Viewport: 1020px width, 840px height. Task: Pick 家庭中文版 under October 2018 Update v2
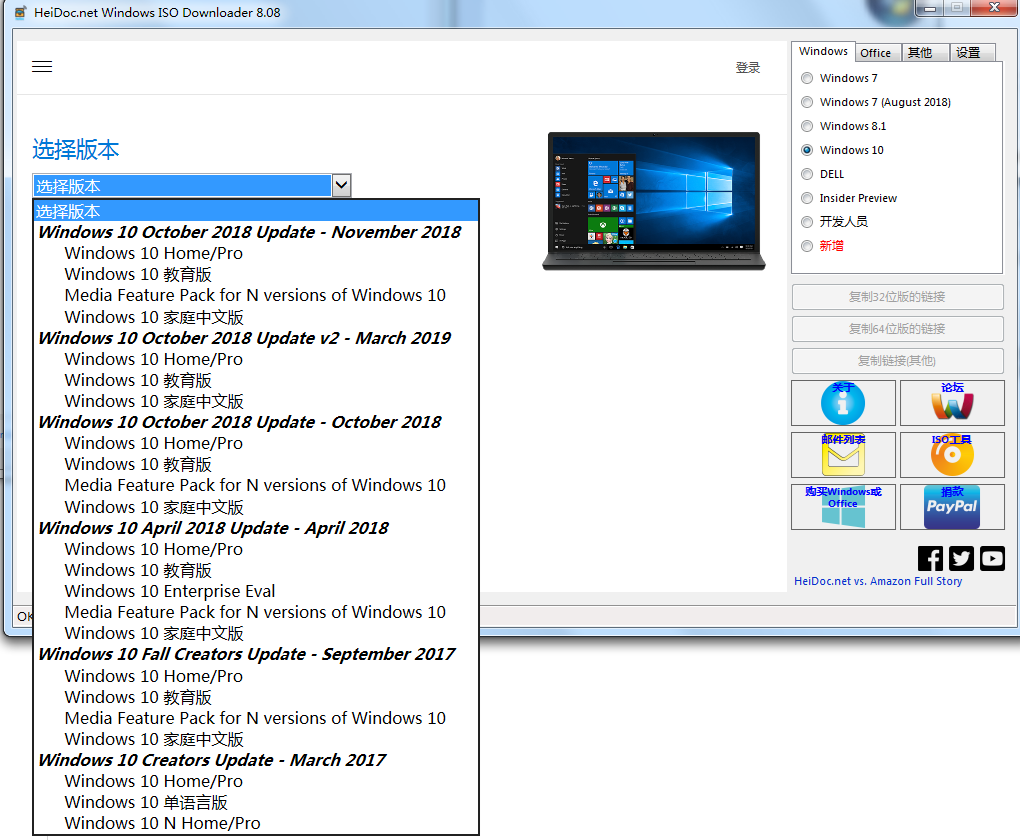[256, 401]
